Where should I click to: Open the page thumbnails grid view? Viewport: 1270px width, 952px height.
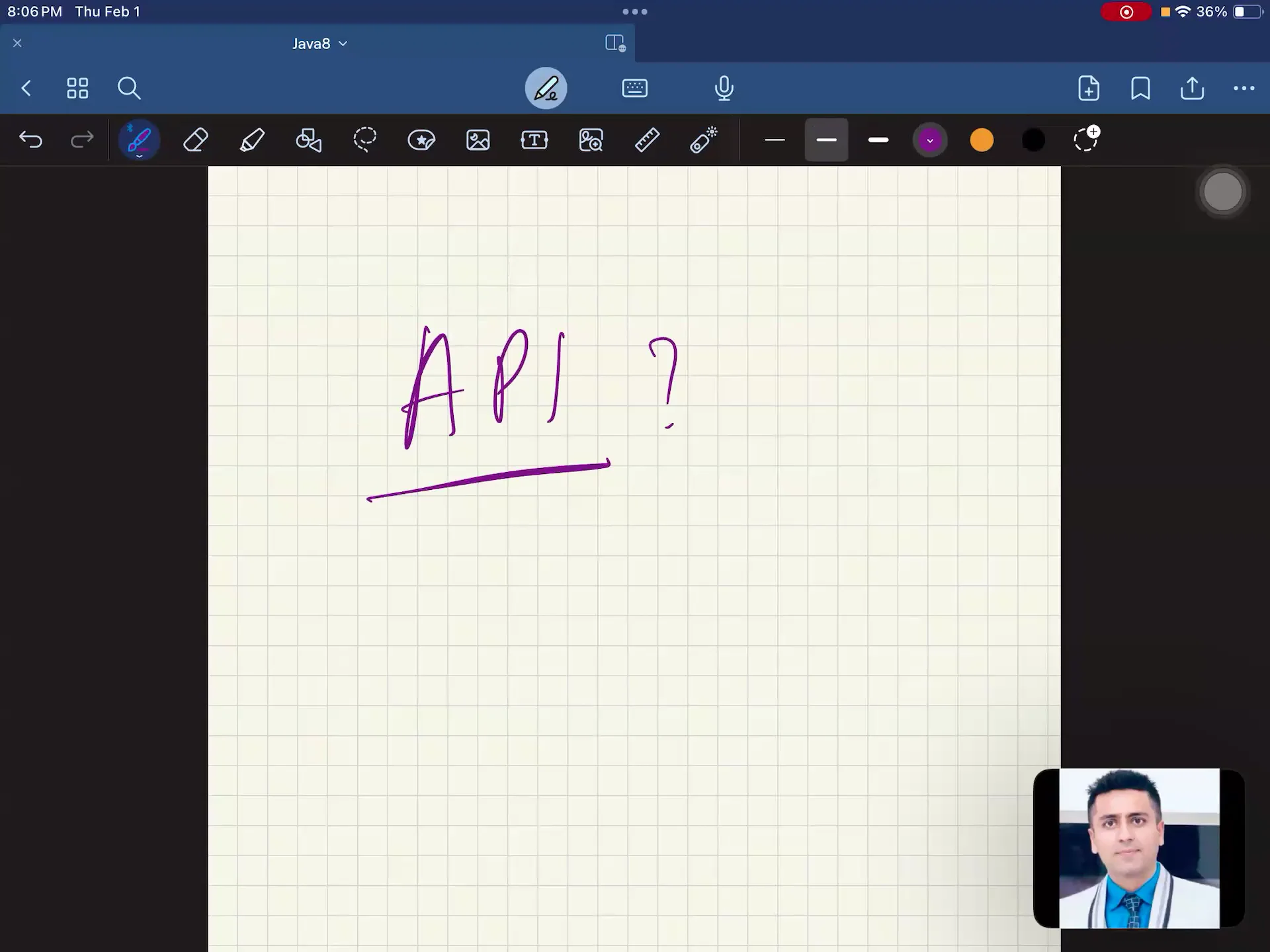coord(77,88)
